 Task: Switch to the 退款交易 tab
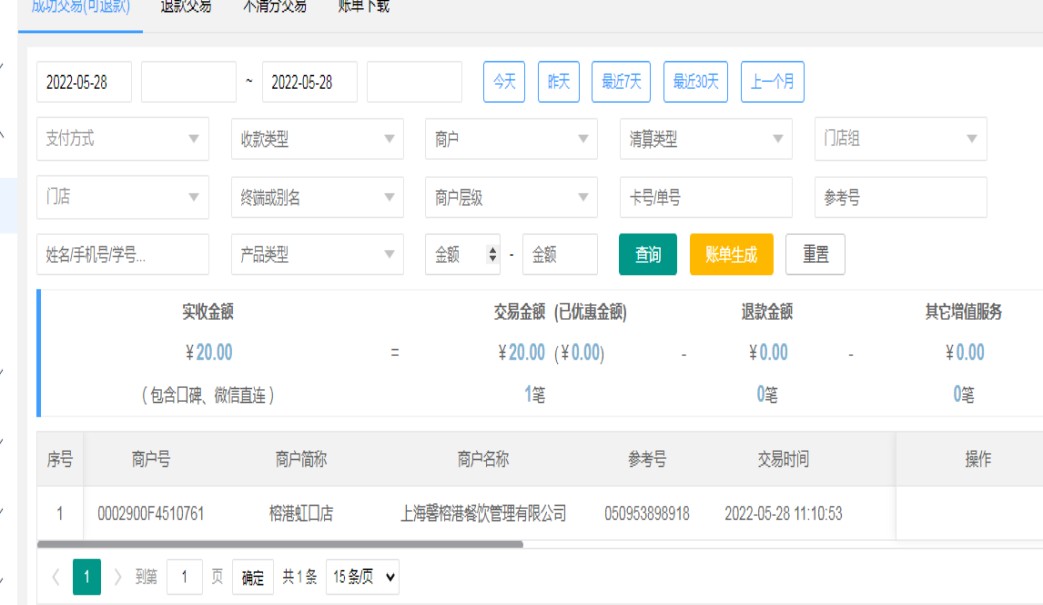click(x=186, y=6)
